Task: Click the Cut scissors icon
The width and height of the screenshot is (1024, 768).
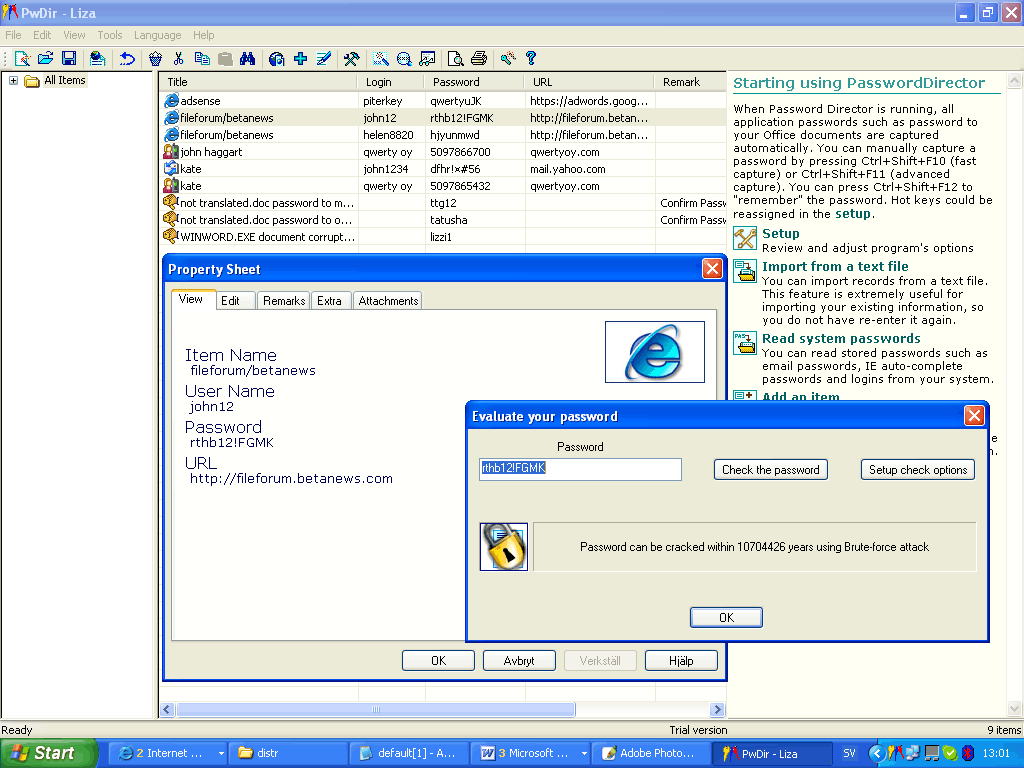Action: tap(178, 59)
